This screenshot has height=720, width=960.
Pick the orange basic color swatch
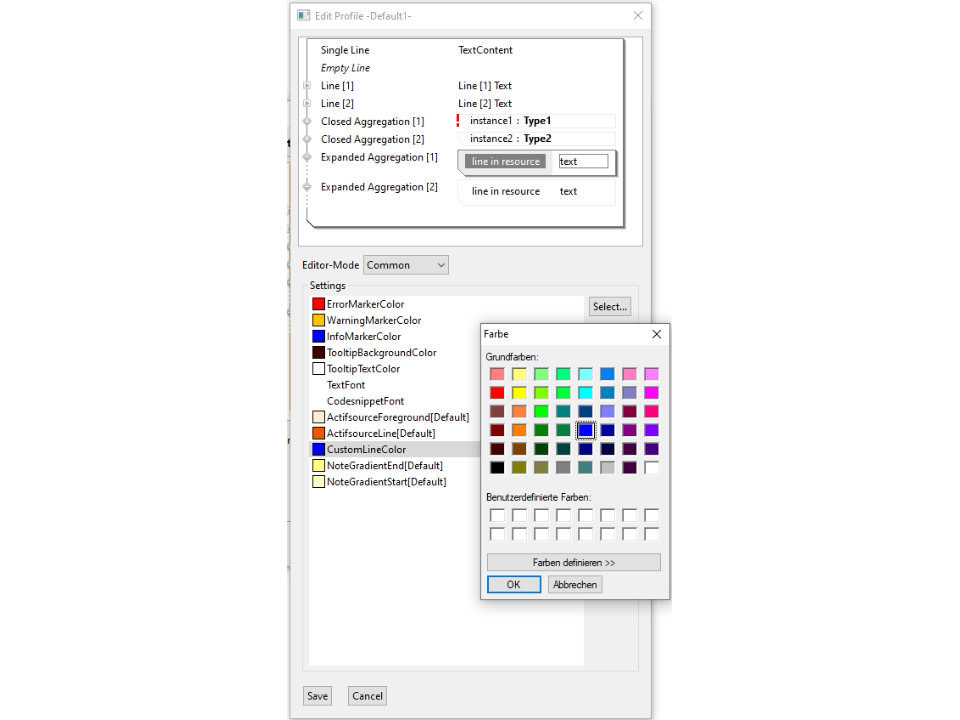[x=519, y=430]
